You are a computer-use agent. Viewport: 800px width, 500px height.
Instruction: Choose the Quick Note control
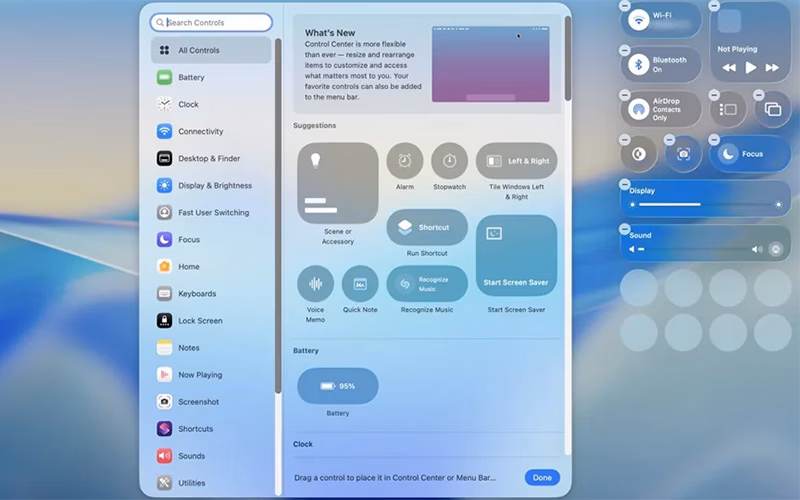[x=360, y=284]
